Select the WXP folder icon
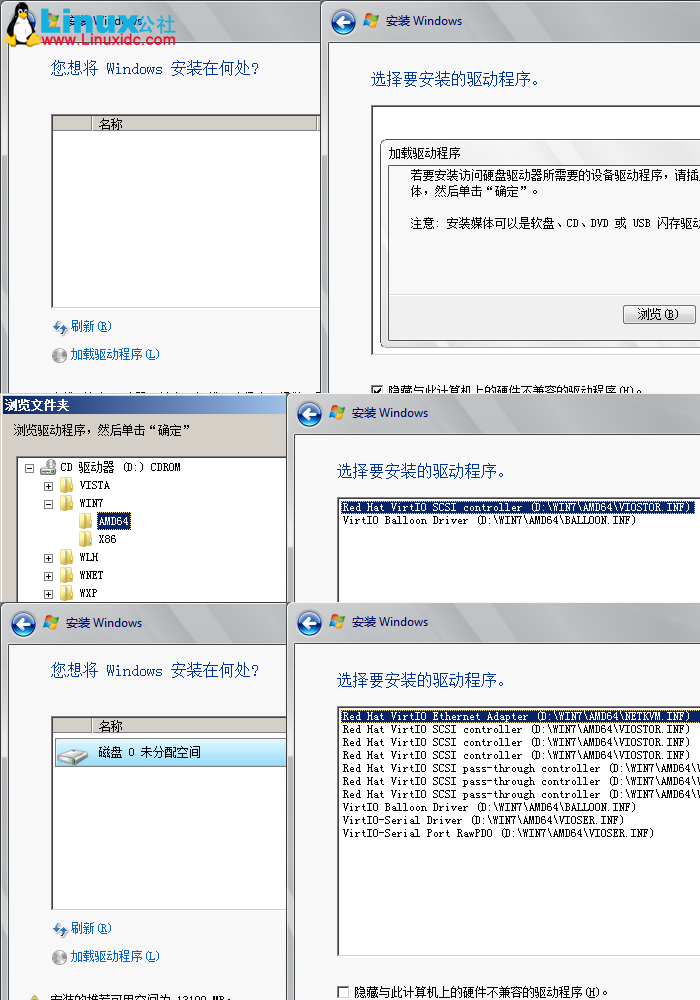The height and width of the screenshot is (1000, 700). pos(66,593)
